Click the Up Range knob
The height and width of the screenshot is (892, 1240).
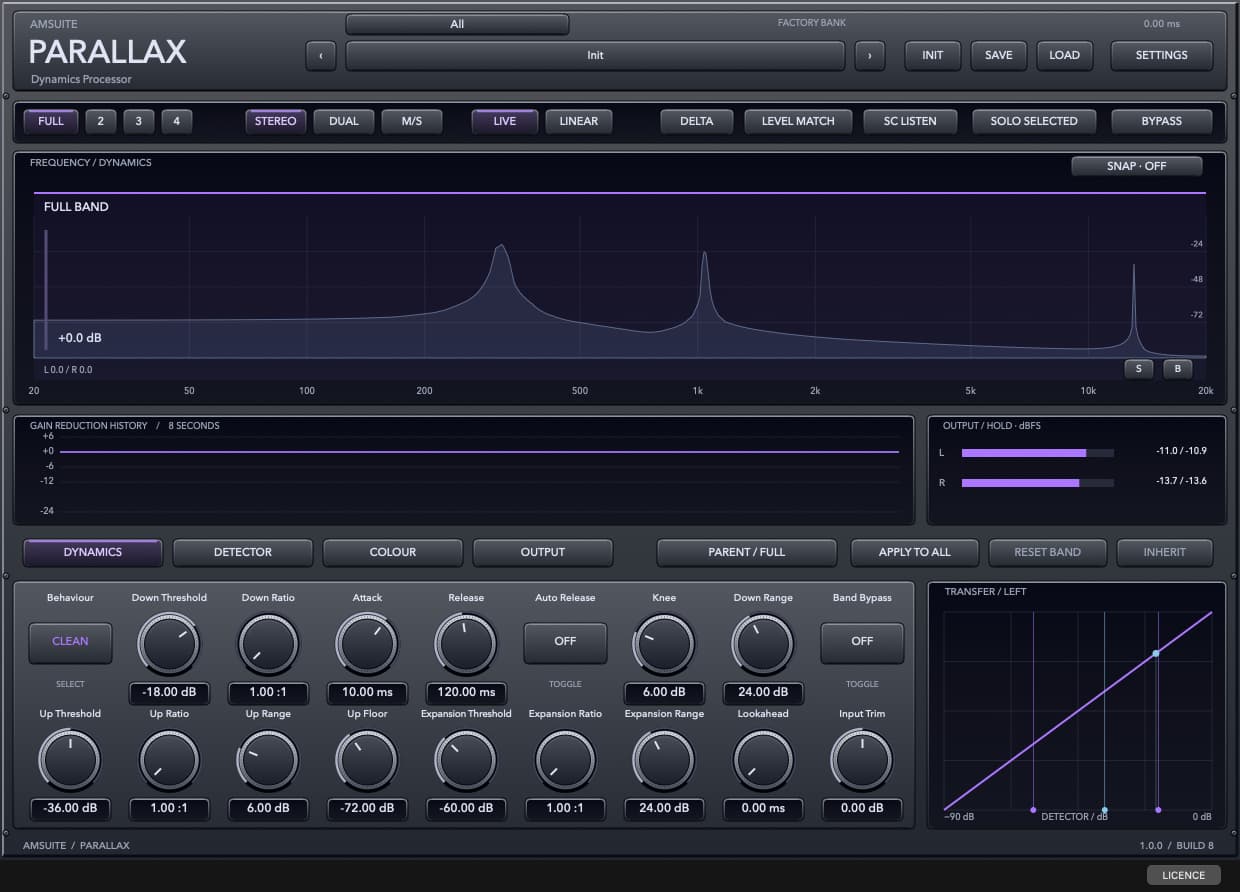[268, 759]
